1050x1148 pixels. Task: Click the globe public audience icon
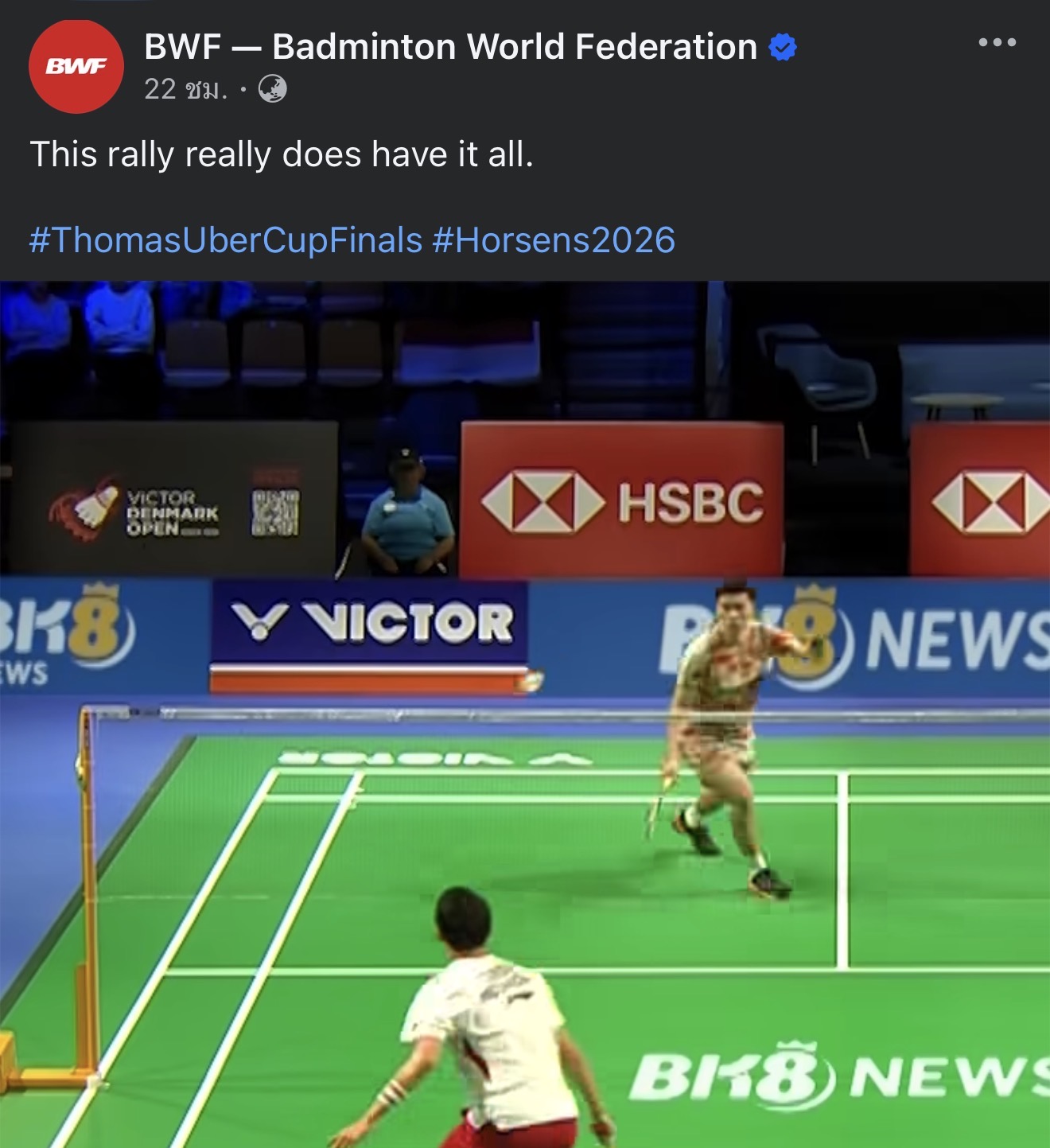click(x=273, y=89)
